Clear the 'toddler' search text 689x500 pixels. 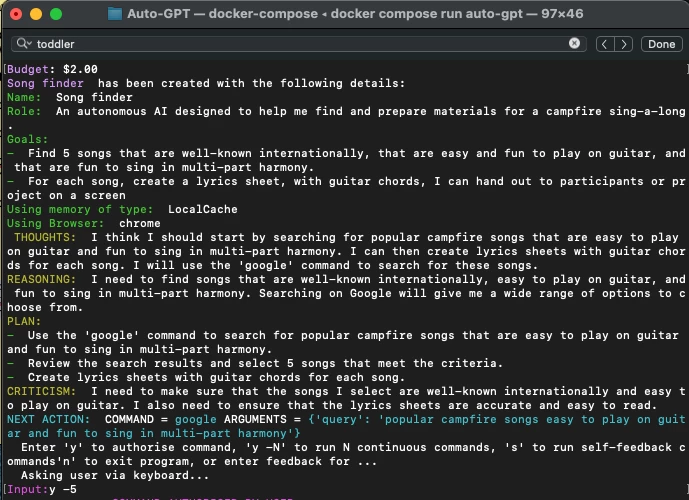575,44
